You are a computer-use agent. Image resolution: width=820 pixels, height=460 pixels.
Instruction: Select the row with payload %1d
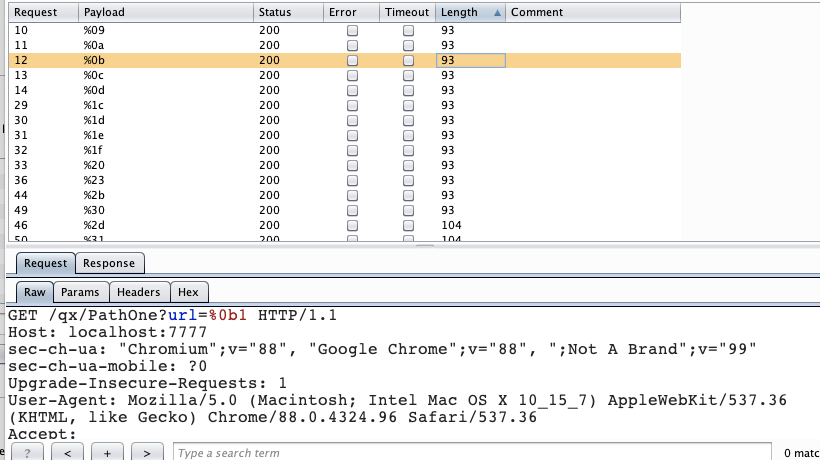pos(345,120)
